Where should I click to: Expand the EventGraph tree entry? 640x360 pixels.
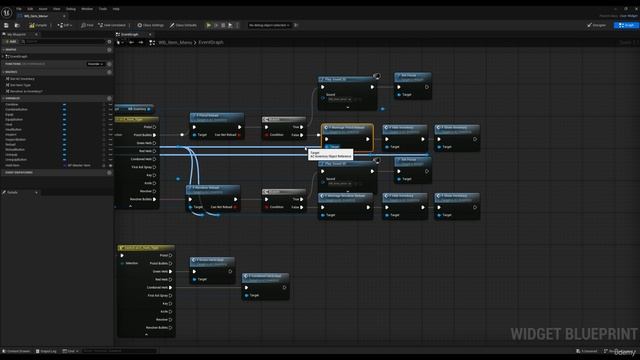(x=3, y=56)
